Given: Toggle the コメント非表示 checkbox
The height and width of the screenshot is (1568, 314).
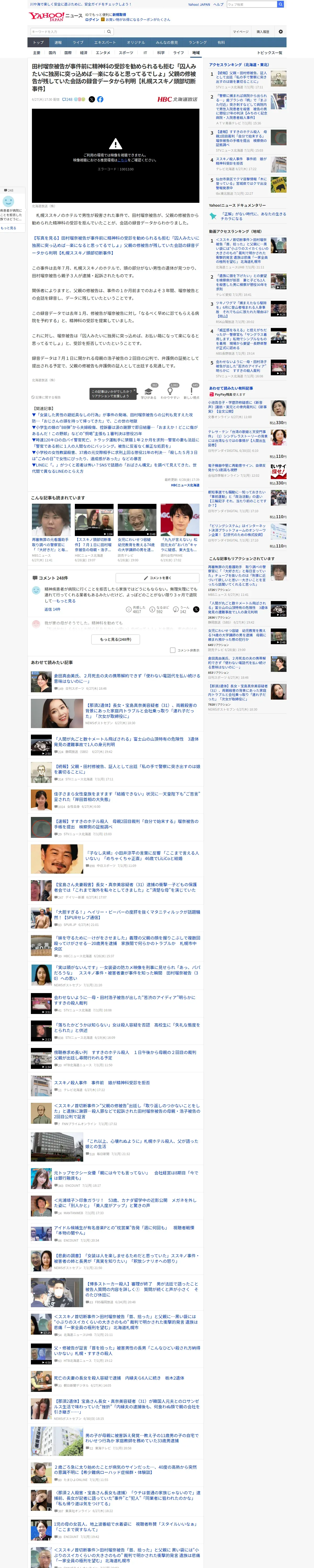Looking at the screenshot, I should (x=172, y=650).
